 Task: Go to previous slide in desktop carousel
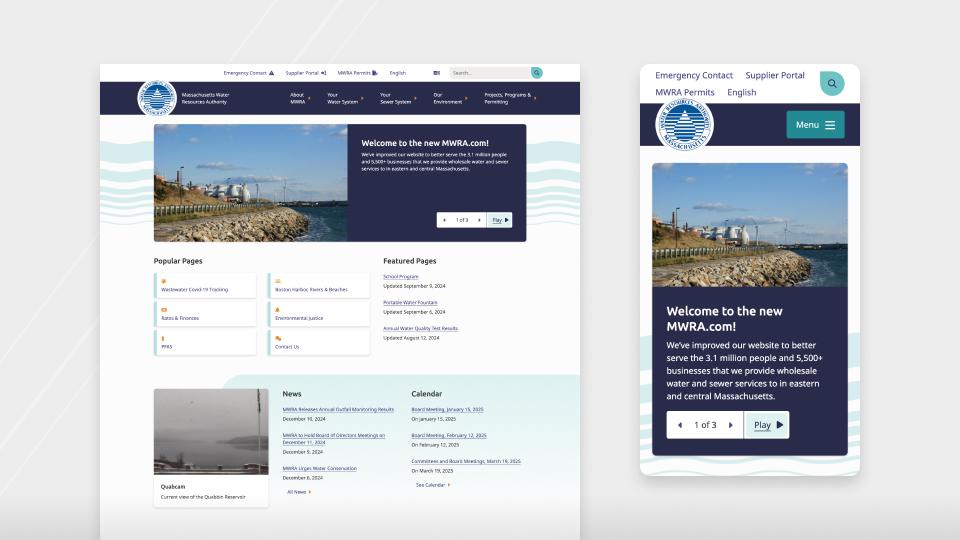pos(445,220)
